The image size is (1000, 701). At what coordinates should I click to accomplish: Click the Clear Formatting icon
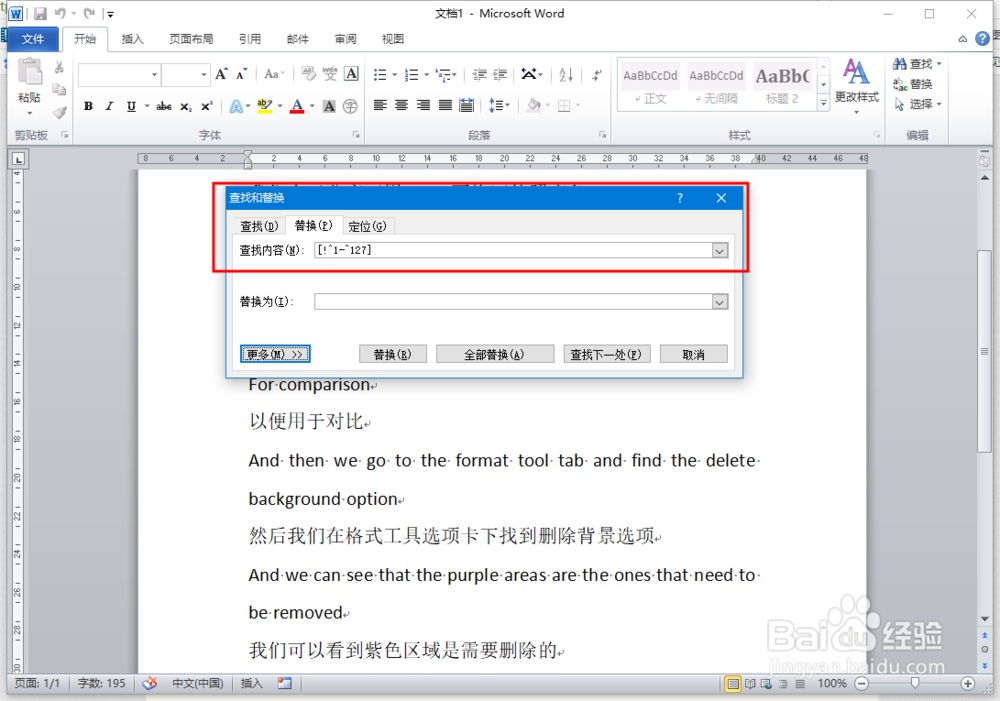pyautogui.click(x=308, y=74)
